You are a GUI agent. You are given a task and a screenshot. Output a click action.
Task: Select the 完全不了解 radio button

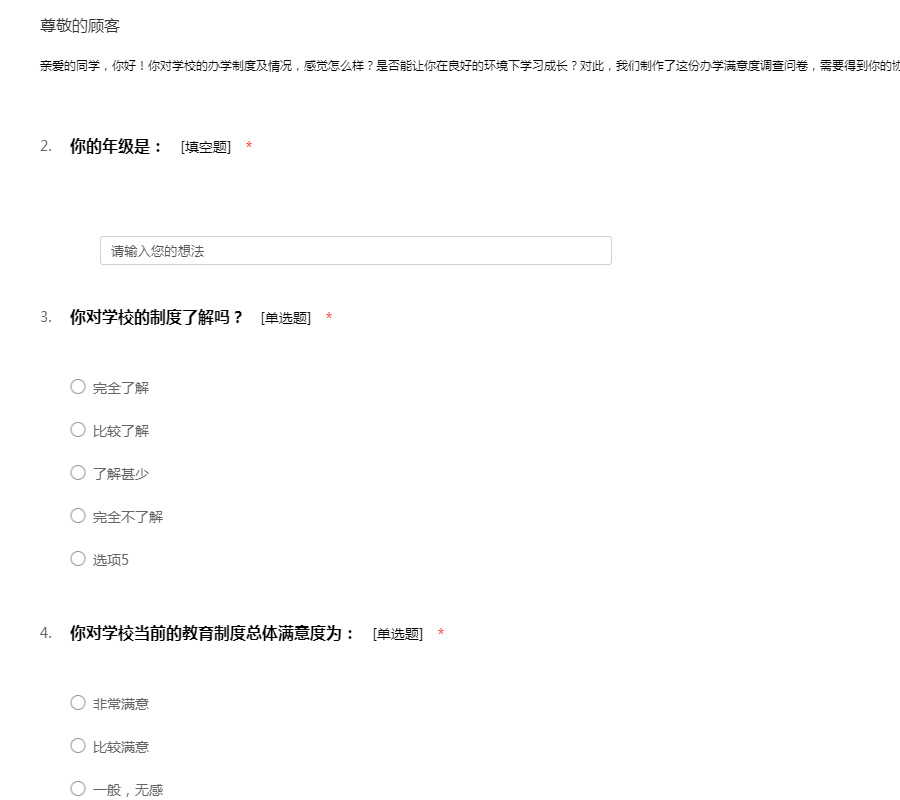pos(78,516)
